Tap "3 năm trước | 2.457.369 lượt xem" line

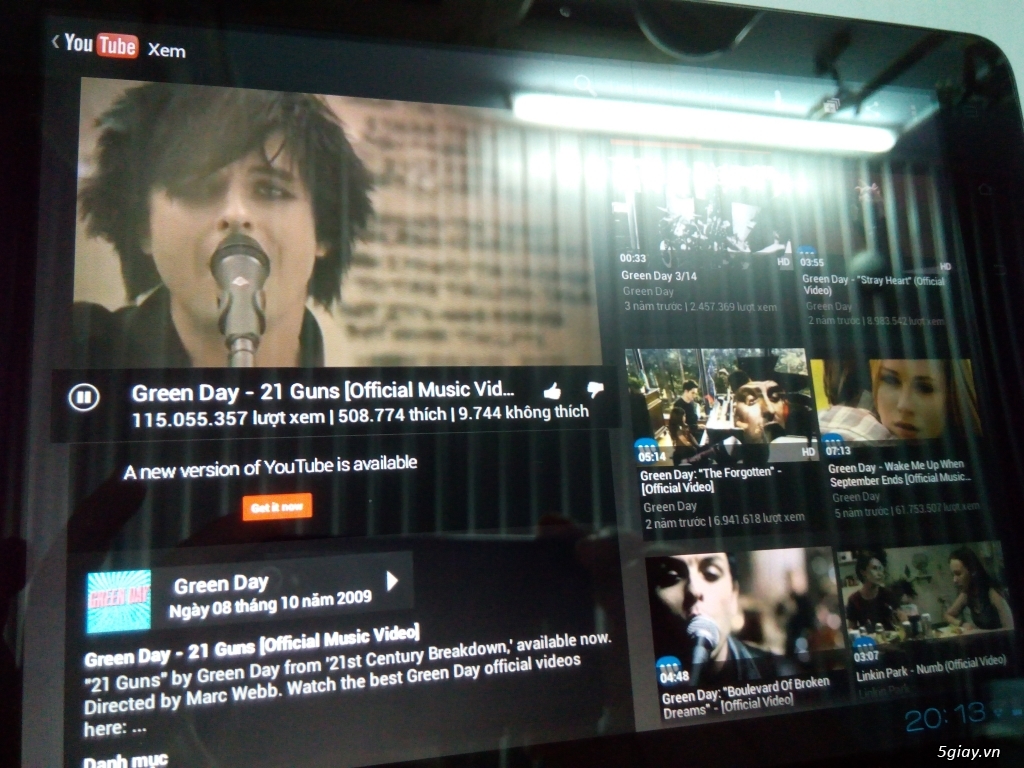click(700, 306)
